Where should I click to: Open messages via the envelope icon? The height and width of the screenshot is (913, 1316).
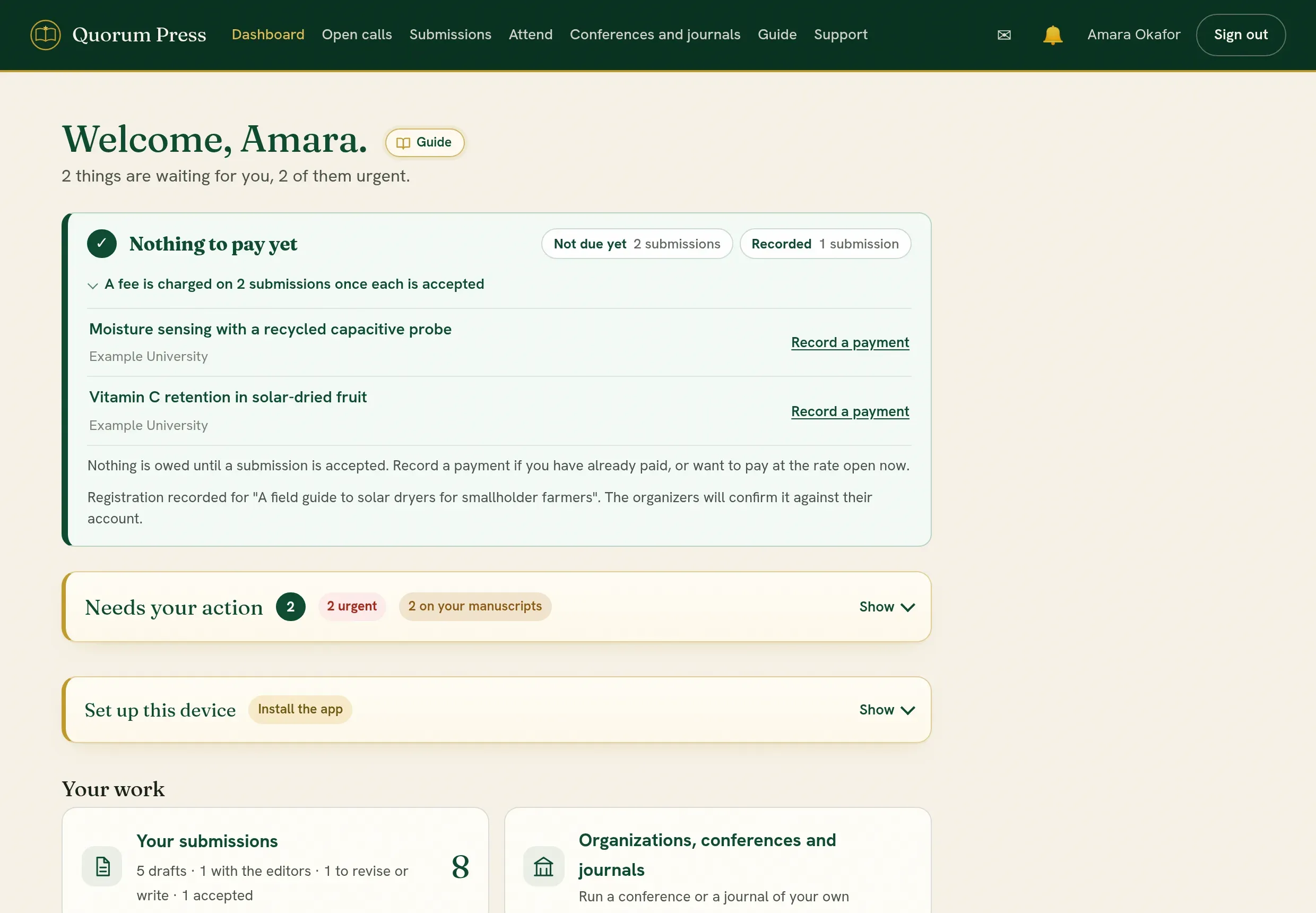(1004, 35)
